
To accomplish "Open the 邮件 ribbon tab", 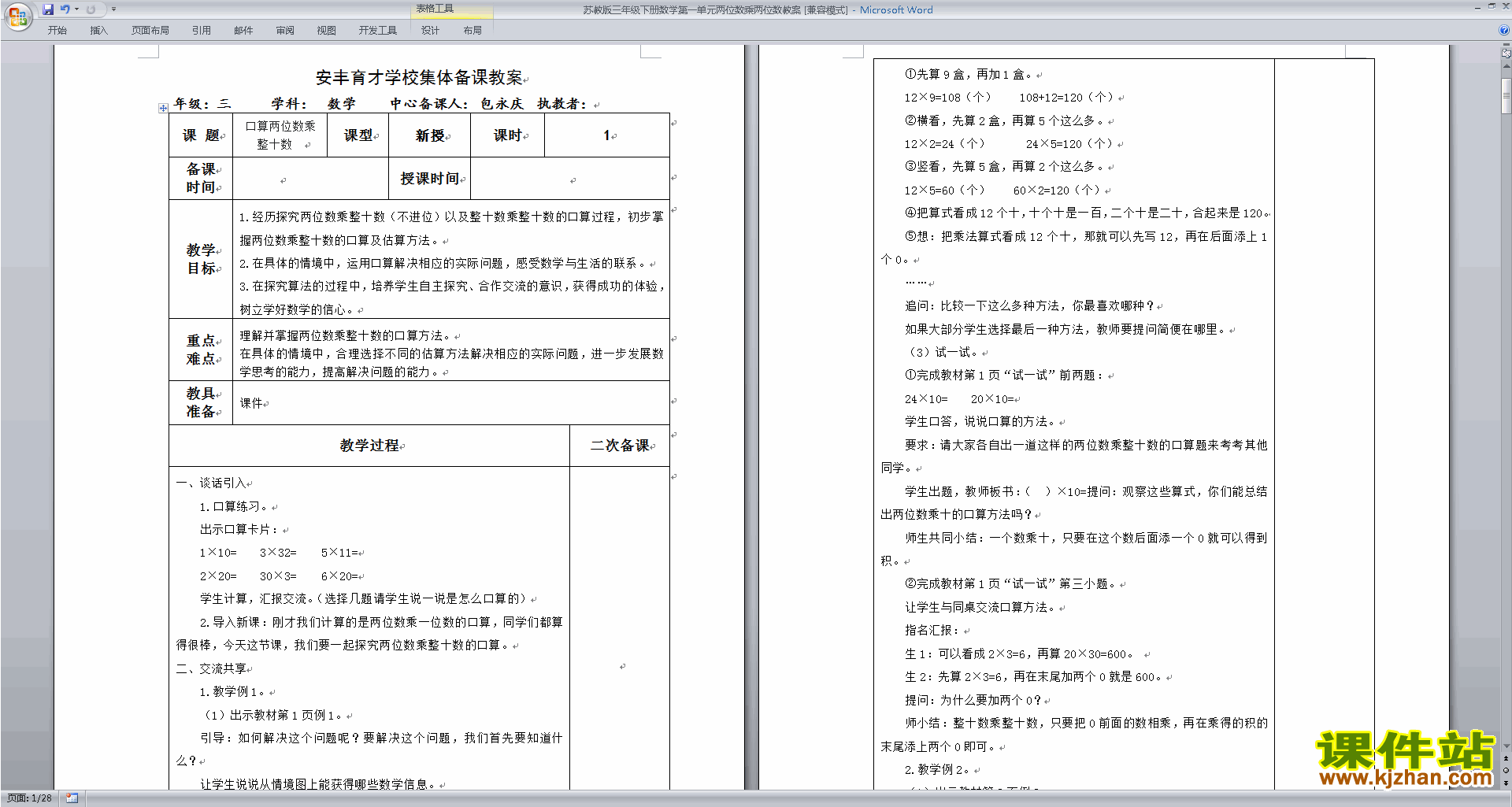I will click(x=243, y=30).
